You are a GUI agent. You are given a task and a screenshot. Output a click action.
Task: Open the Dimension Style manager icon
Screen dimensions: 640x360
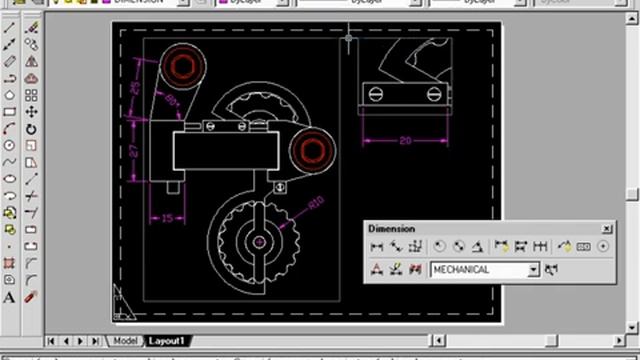551,269
